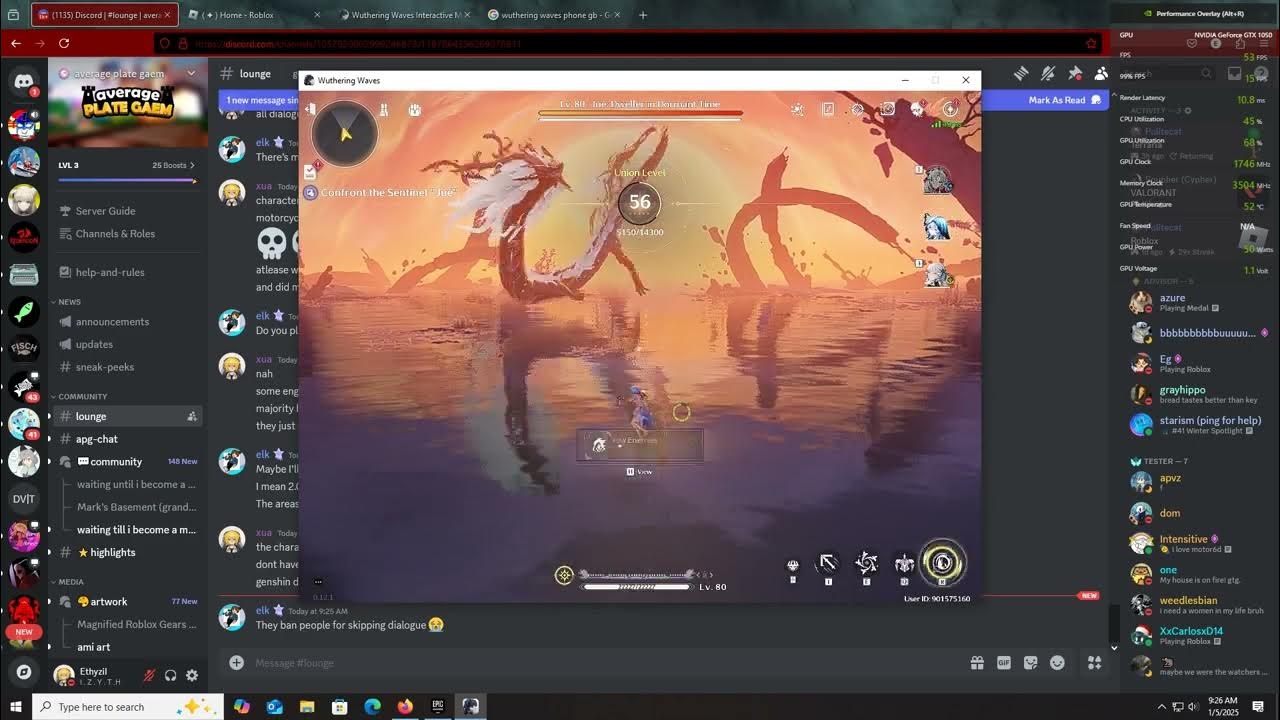Open Explore Discoverable Servers compass icon
Image resolution: width=1280 pixels, height=720 pixels.
pyautogui.click(x=24, y=672)
